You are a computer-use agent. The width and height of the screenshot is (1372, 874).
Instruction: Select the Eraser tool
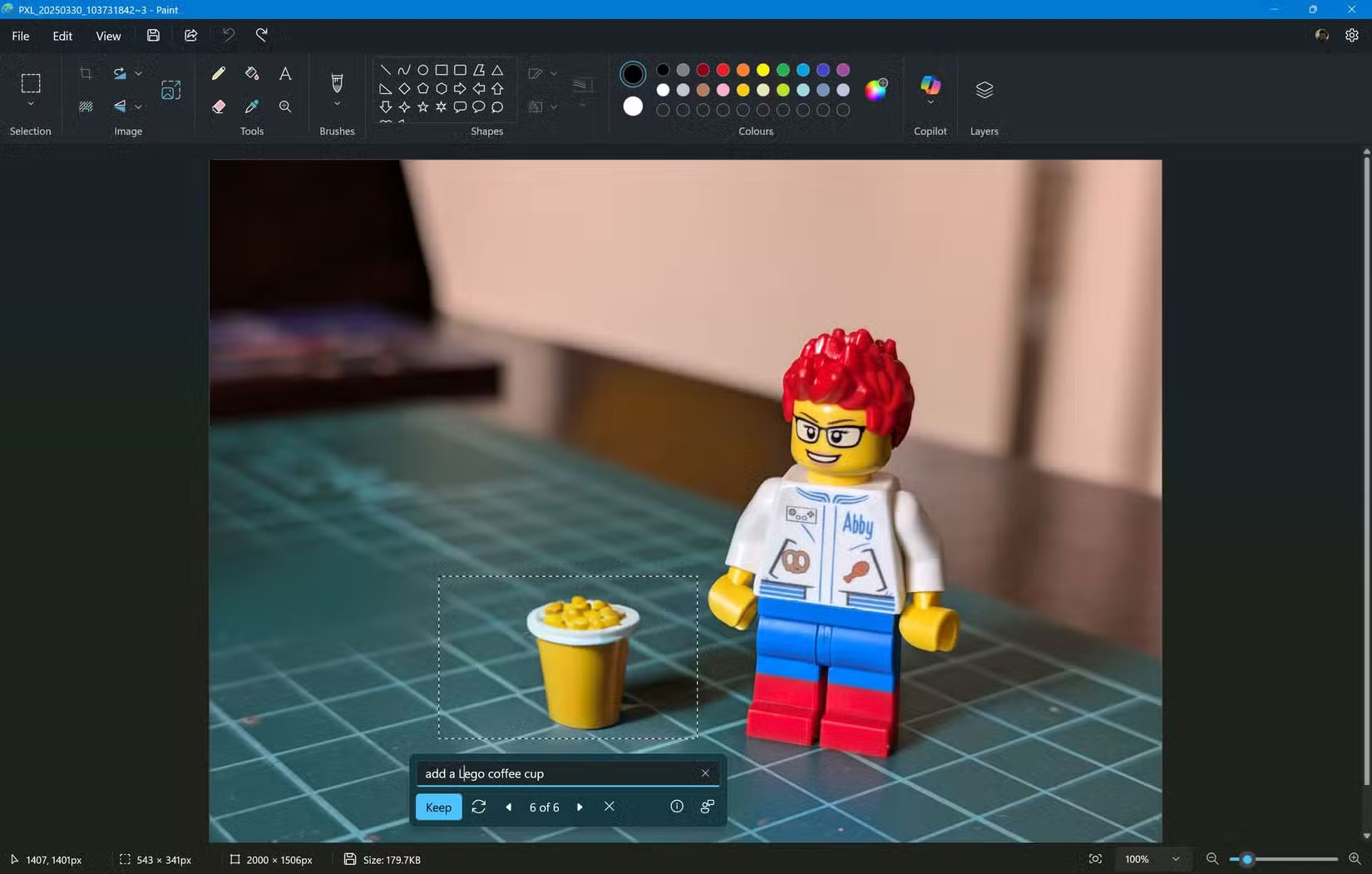(x=218, y=106)
